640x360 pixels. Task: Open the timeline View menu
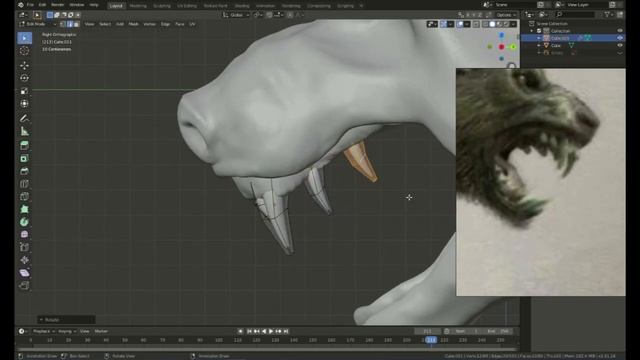tap(84, 331)
